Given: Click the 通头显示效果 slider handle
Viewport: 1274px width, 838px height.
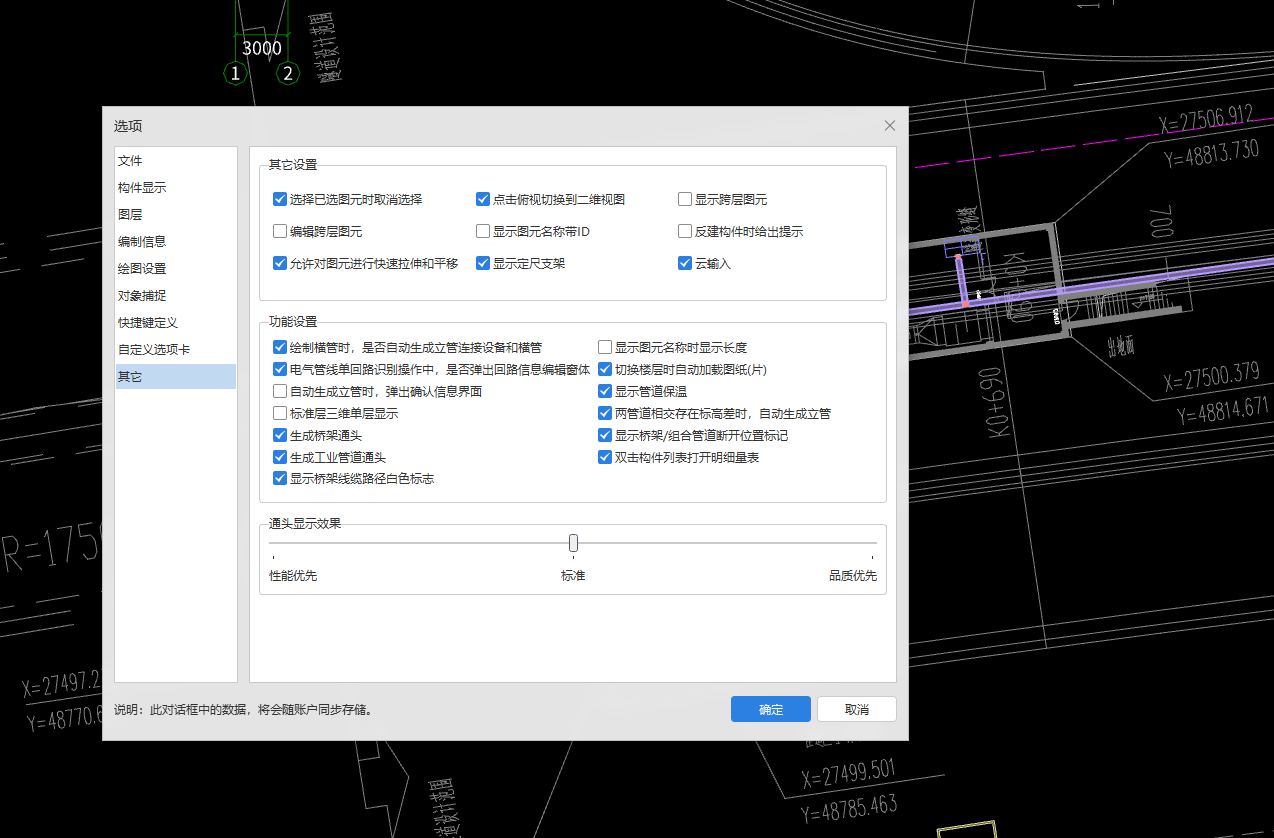Looking at the screenshot, I should (x=573, y=543).
